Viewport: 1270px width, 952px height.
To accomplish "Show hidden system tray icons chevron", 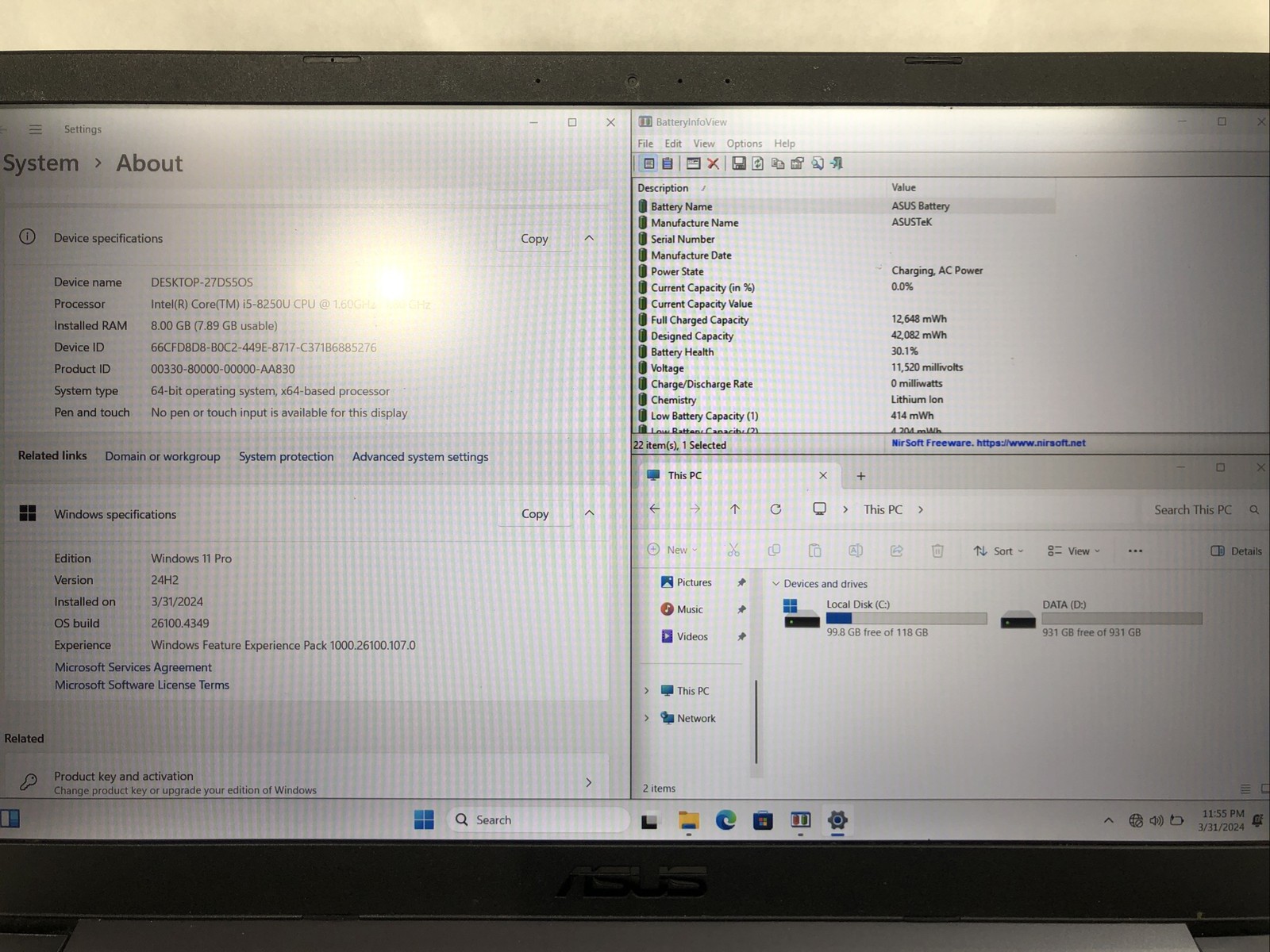I will [1108, 821].
